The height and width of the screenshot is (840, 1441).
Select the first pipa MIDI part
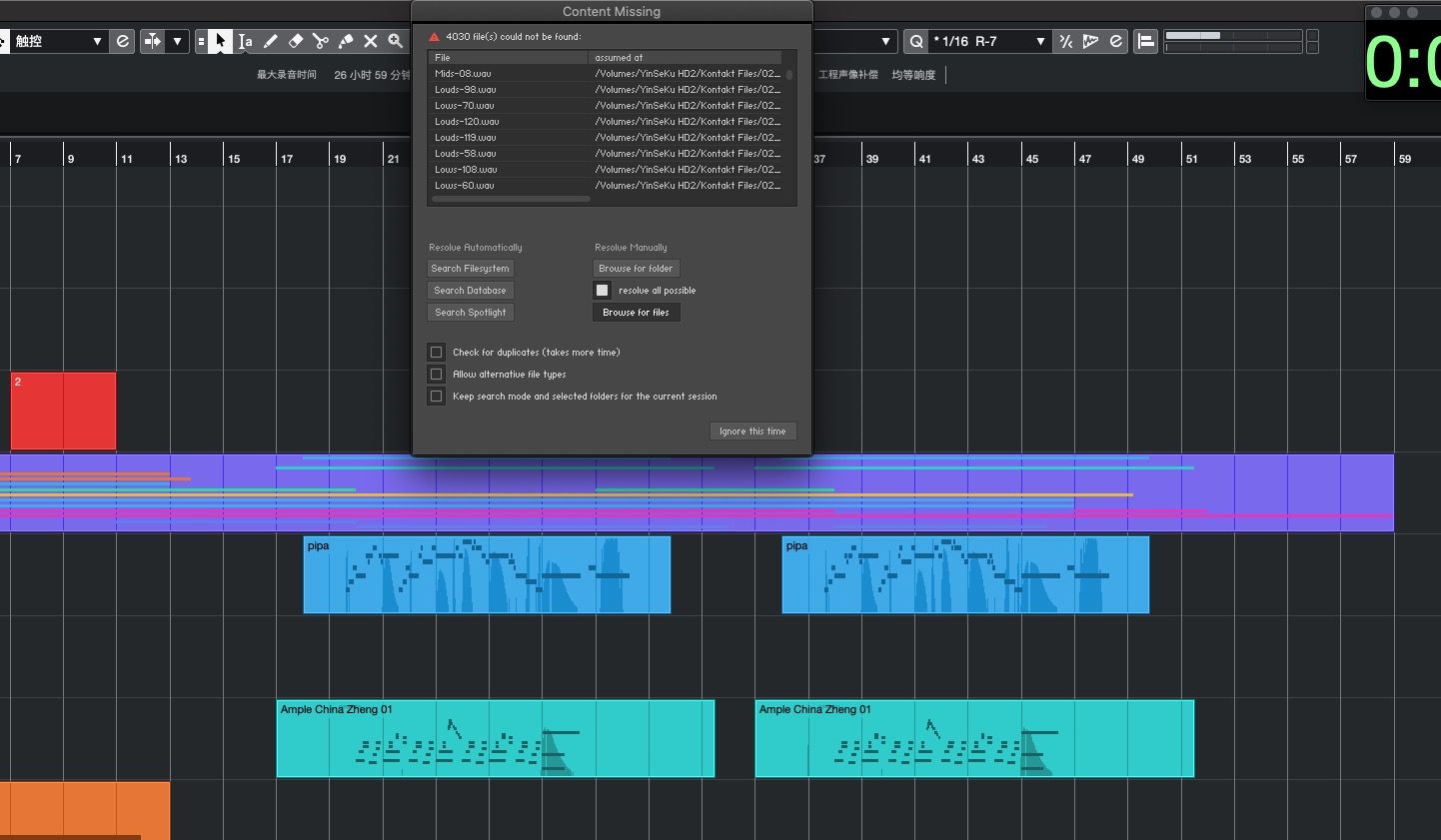pos(487,574)
